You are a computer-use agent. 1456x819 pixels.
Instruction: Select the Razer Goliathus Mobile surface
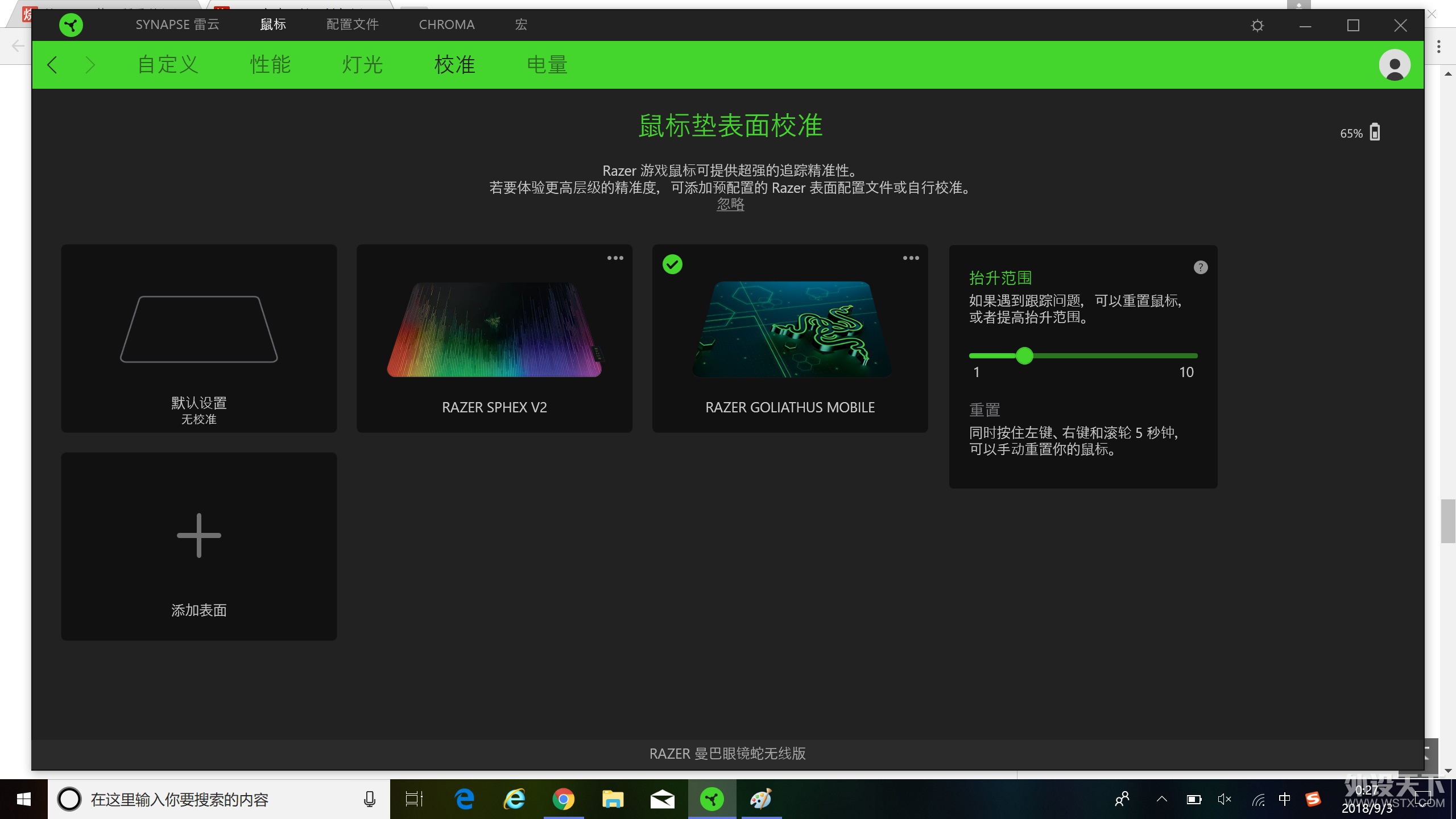coord(790,338)
